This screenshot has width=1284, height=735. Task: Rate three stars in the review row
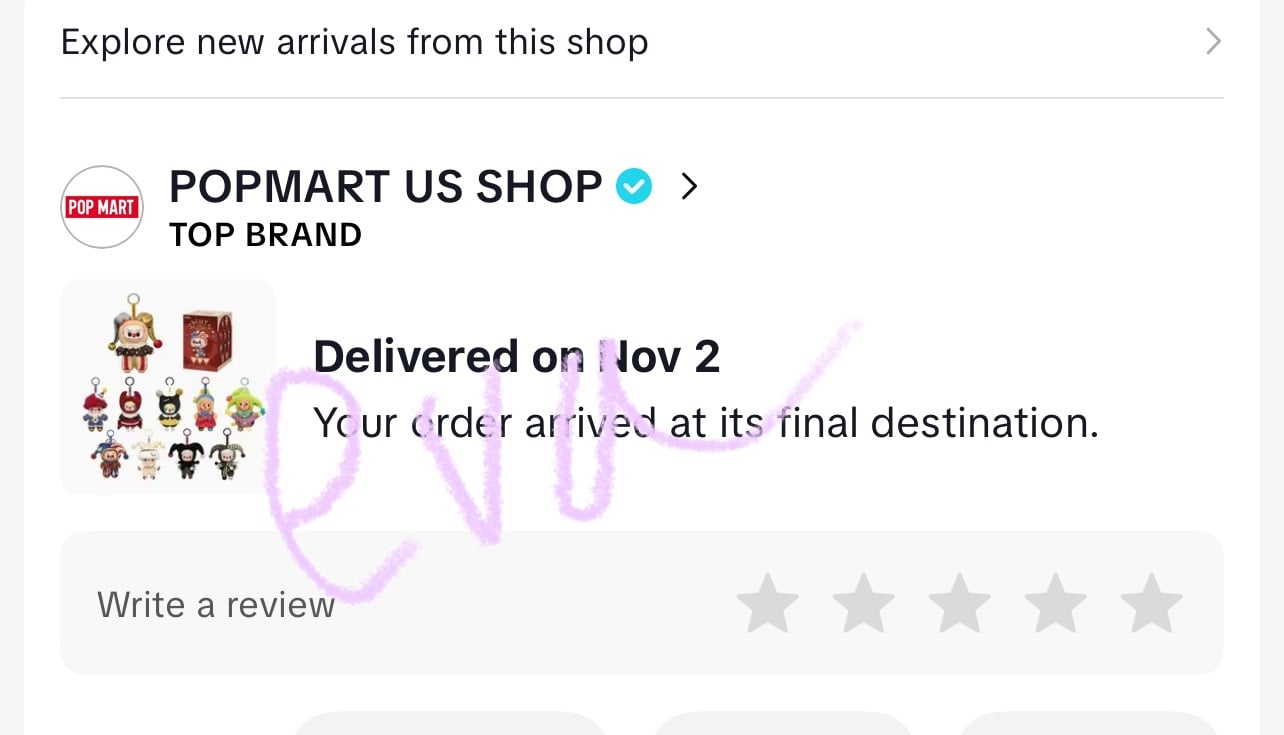point(960,603)
